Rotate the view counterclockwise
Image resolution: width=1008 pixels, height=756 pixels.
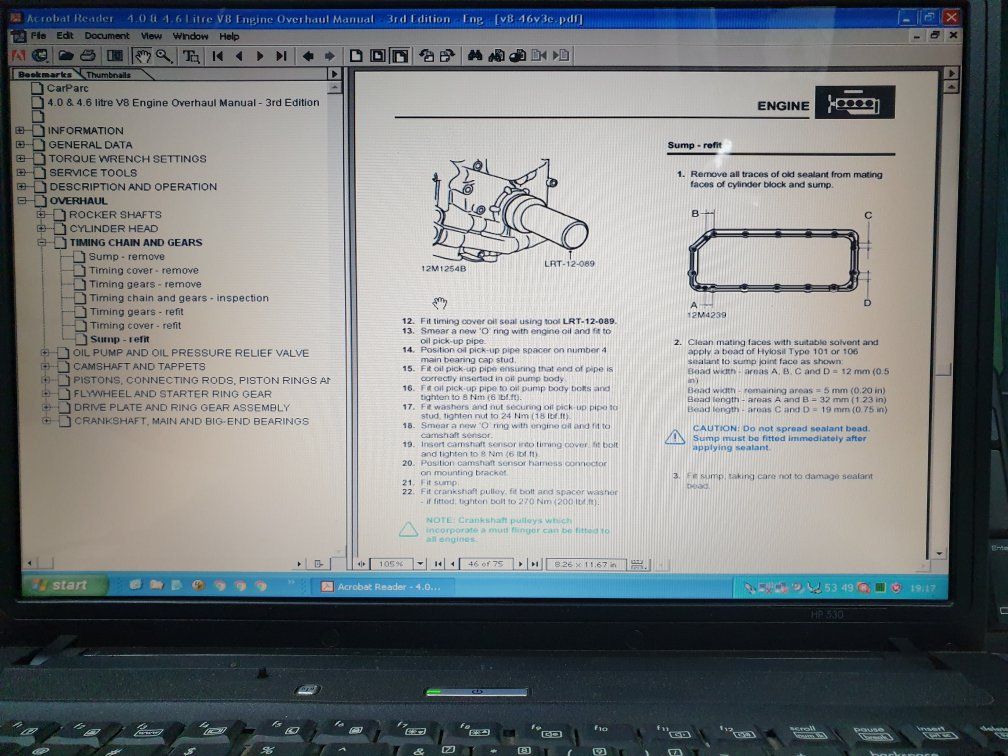click(426, 56)
